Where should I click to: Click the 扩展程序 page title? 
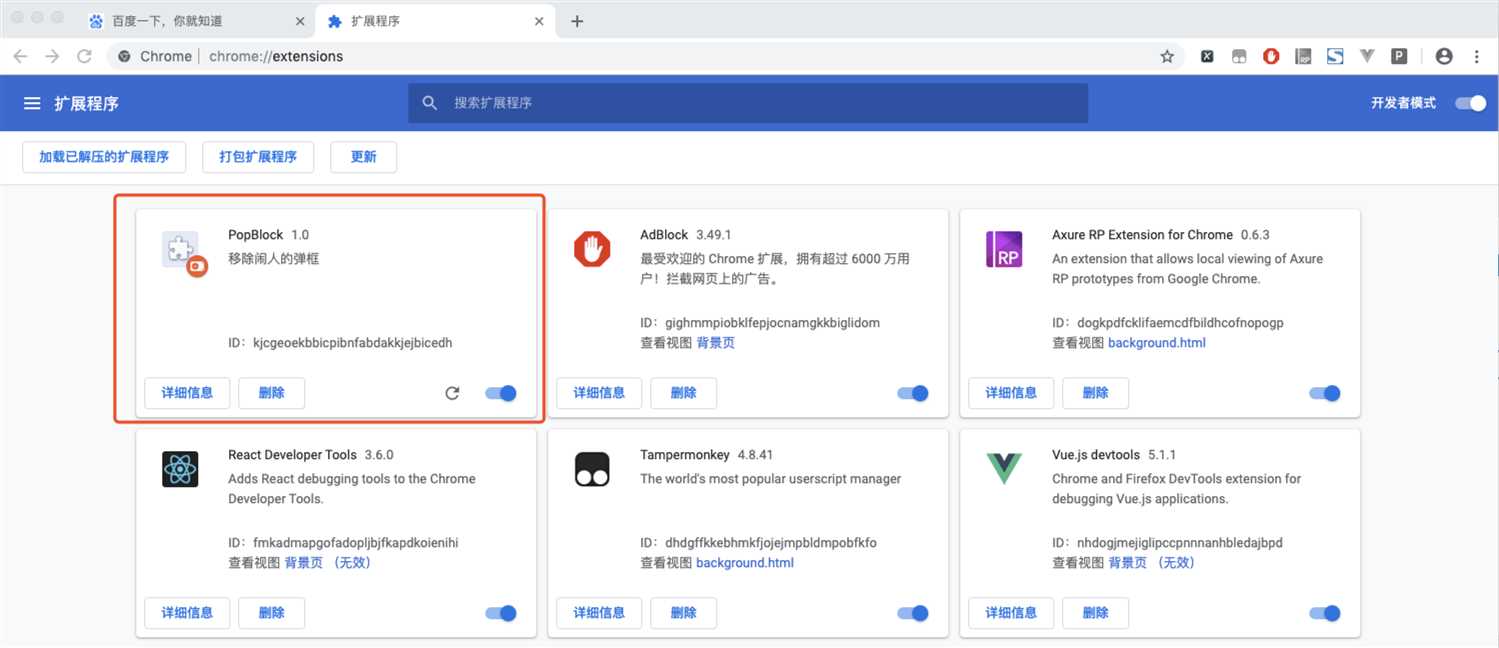[86, 103]
